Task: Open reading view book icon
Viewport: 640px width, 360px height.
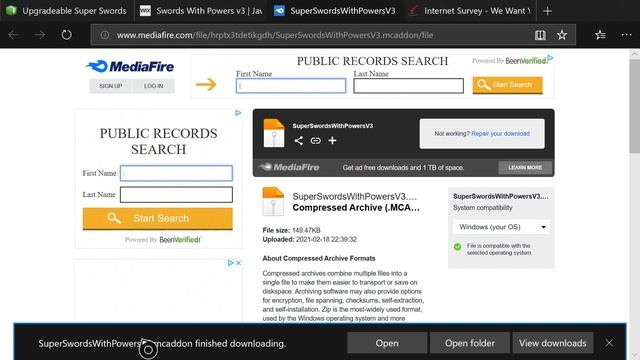Action: [540, 35]
